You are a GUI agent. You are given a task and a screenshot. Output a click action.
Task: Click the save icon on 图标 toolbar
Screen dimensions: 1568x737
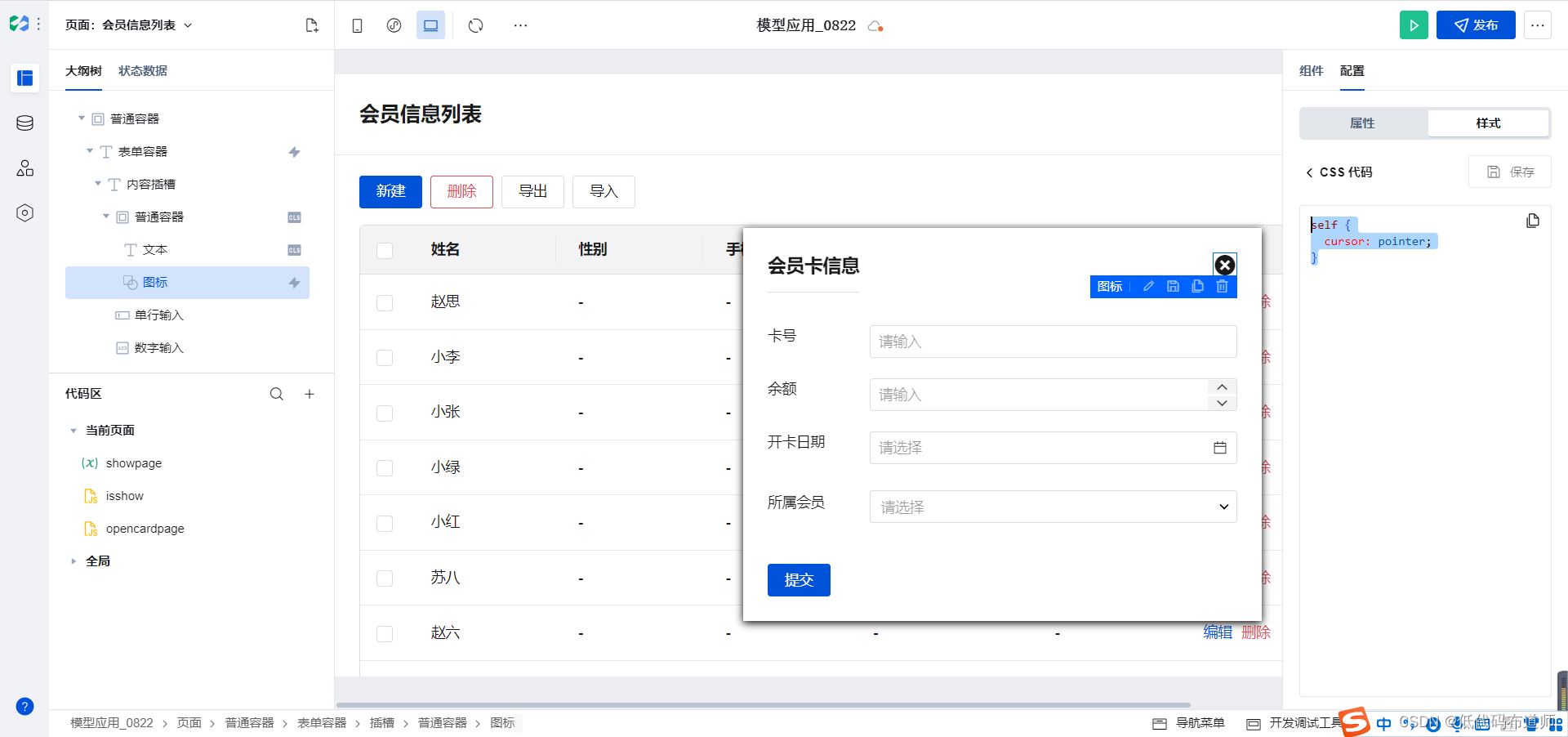click(1173, 286)
